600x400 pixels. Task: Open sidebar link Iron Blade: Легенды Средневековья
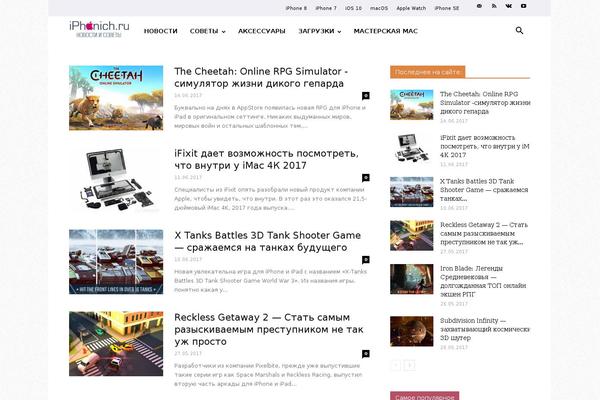pos(483,281)
